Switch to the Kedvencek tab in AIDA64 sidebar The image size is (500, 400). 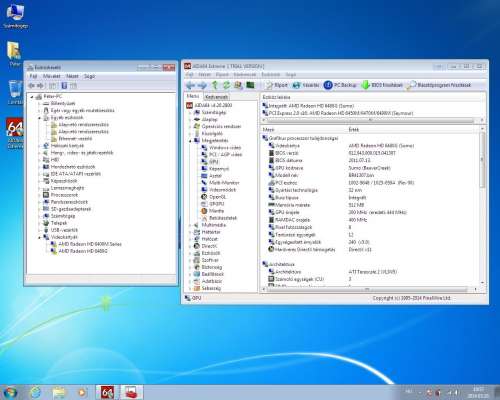point(216,97)
